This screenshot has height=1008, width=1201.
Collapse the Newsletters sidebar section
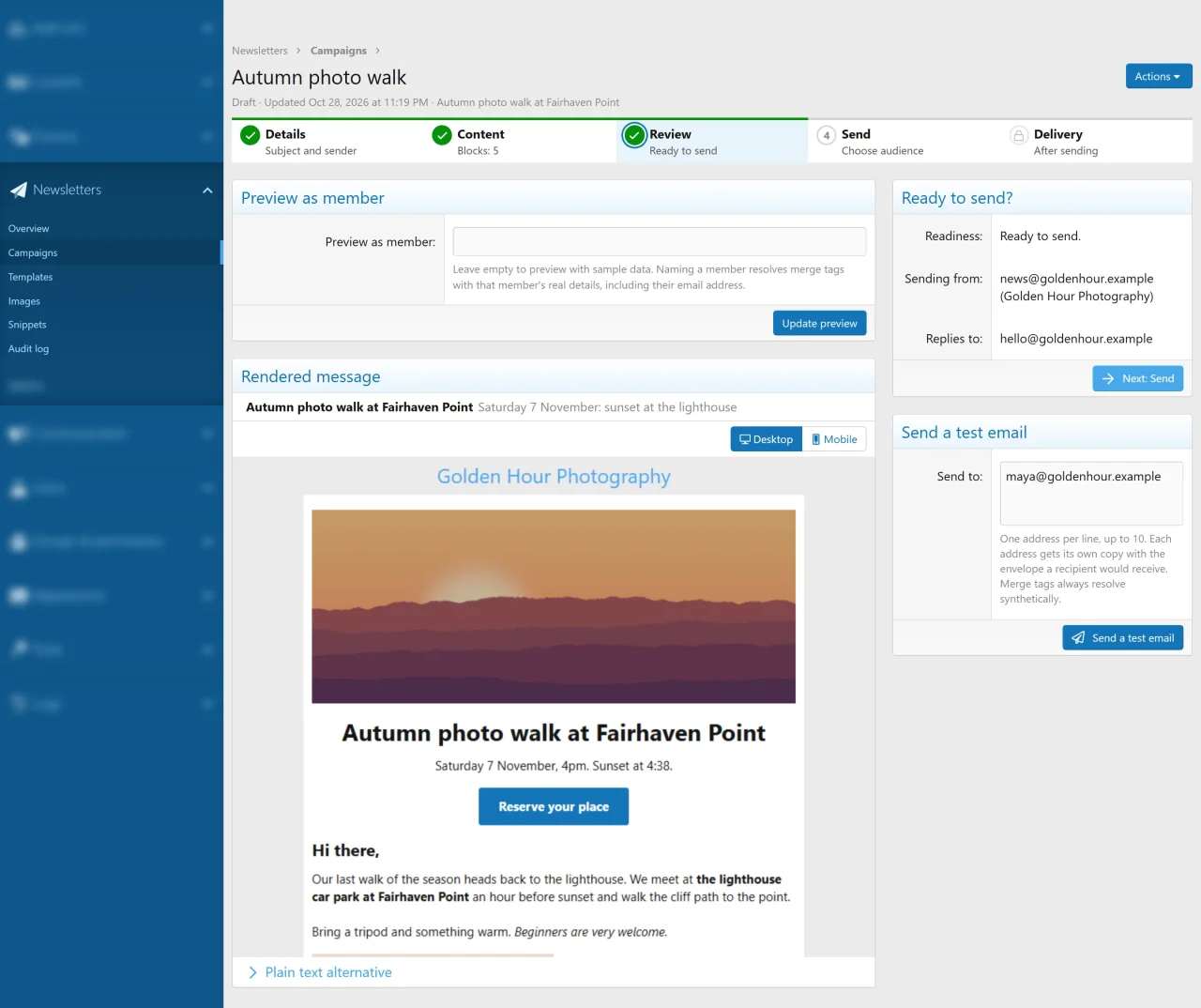pos(207,191)
